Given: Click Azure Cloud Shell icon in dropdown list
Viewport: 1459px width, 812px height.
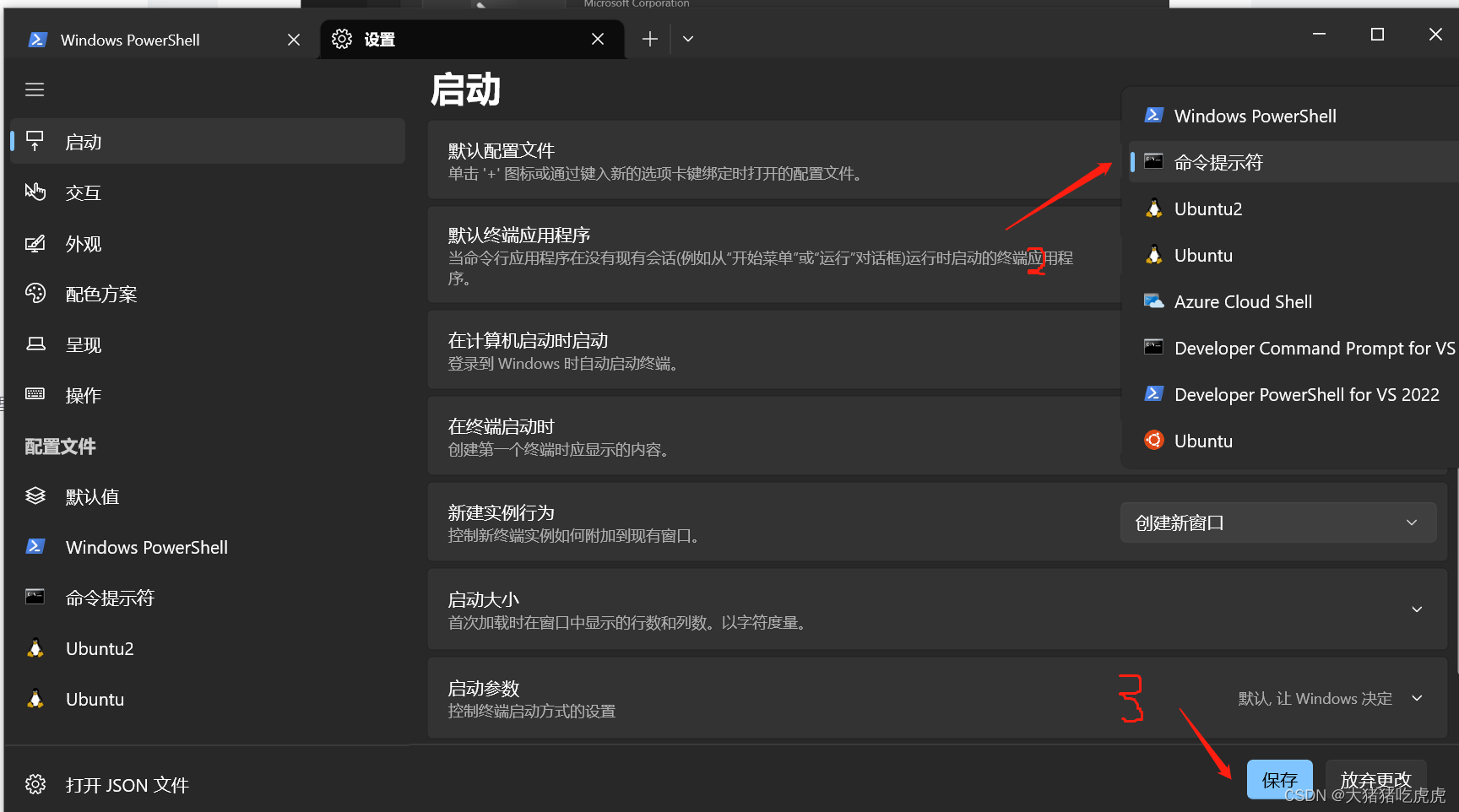Looking at the screenshot, I should tap(1153, 300).
